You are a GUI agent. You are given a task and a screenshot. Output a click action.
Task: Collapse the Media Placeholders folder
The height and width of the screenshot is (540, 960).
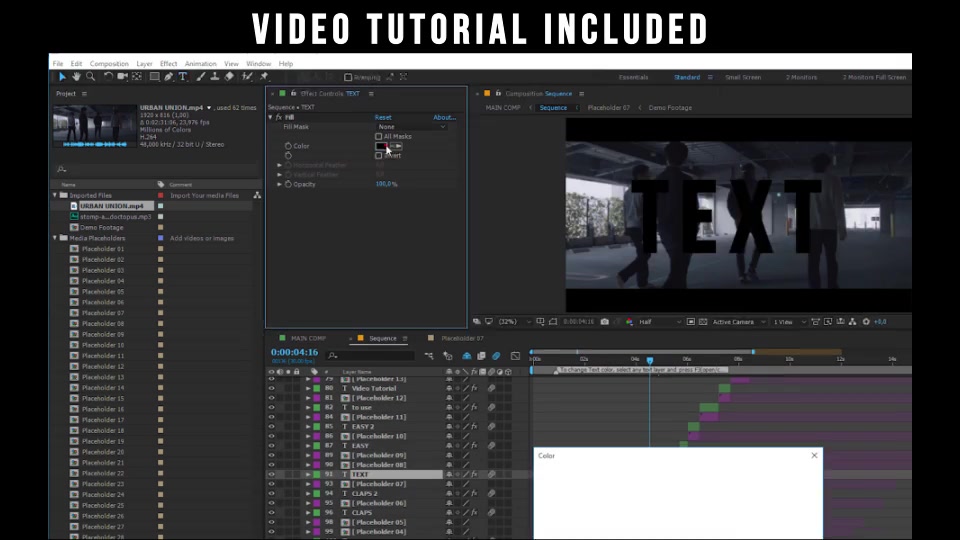tap(54, 238)
